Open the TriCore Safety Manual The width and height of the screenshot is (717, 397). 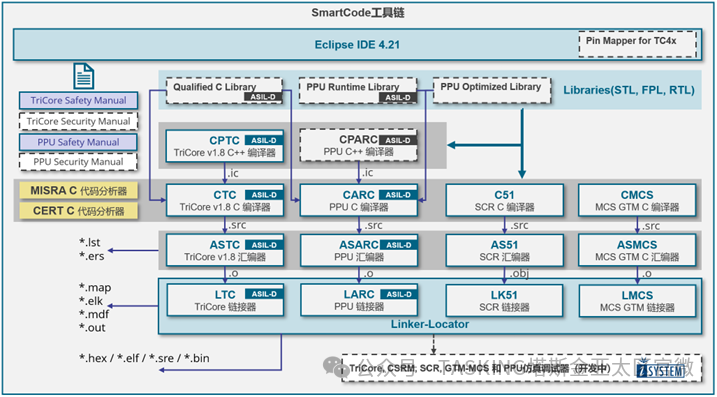click(x=78, y=101)
